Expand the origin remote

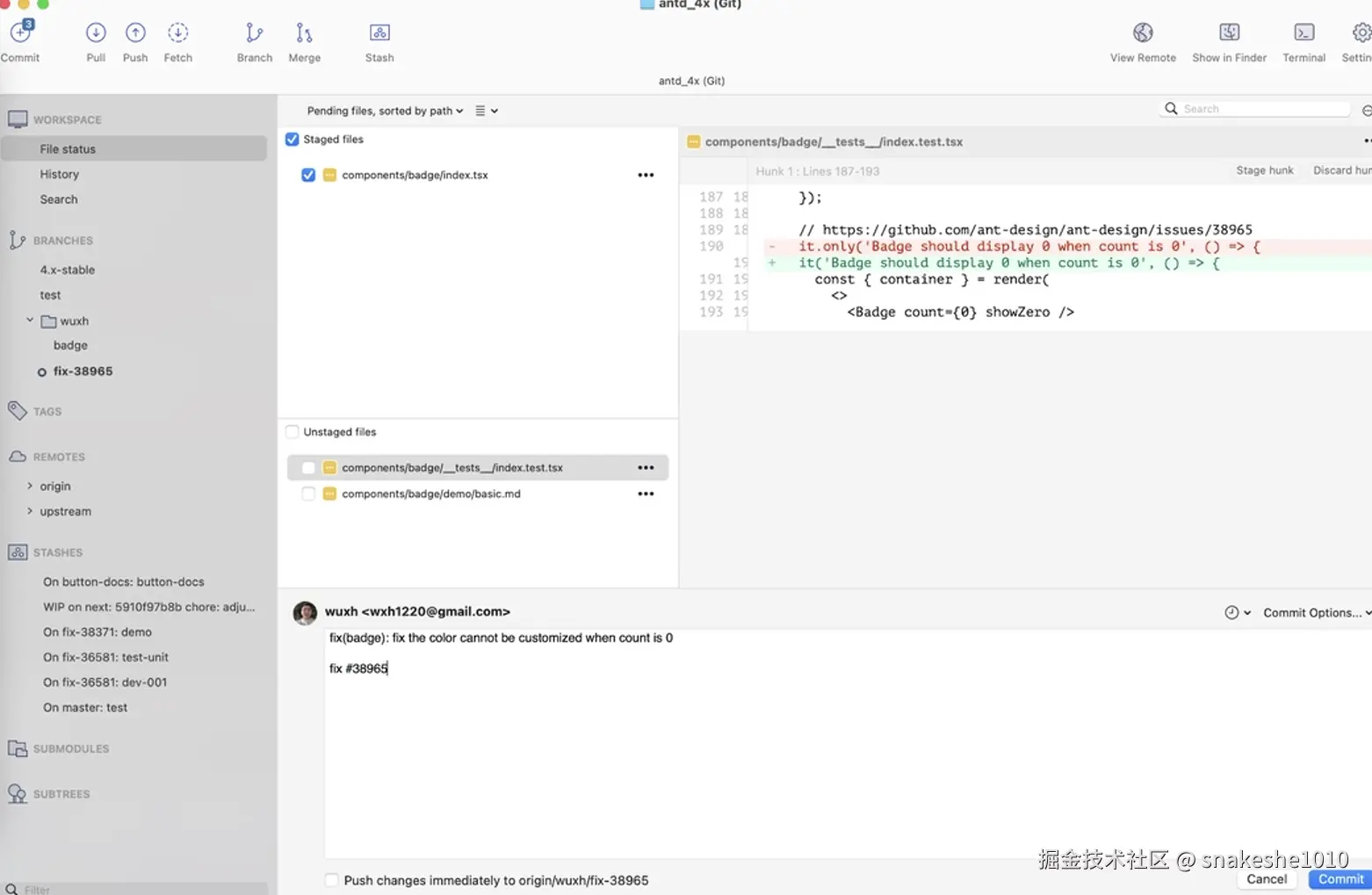30,486
